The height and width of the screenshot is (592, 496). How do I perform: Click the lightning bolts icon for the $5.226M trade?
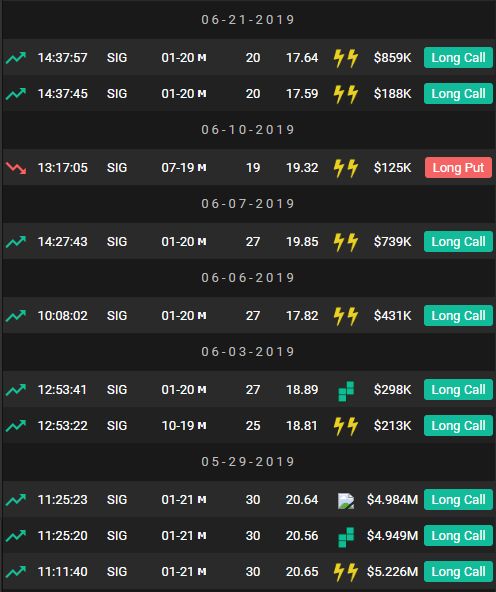pyautogui.click(x=346, y=572)
